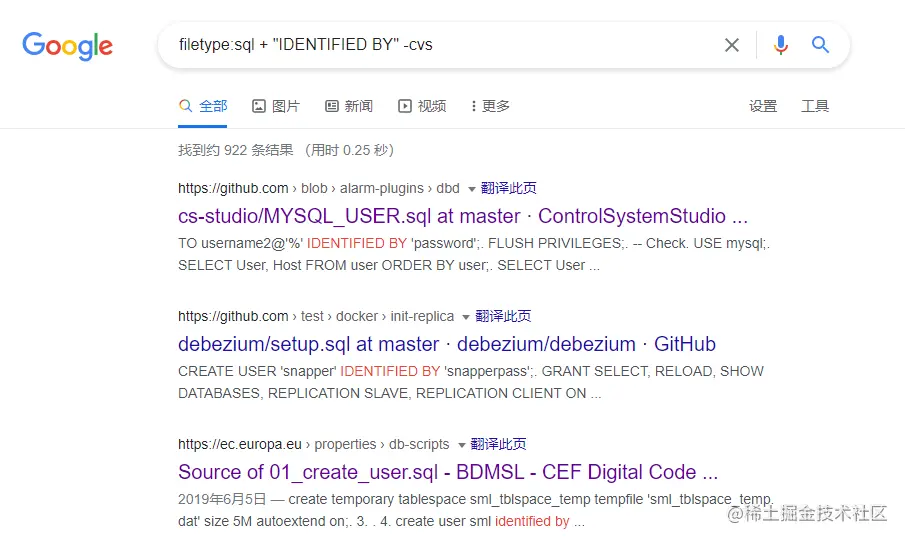Switch to the 新闻 tab
The width and height of the screenshot is (905, 541).
pos(349,106)
